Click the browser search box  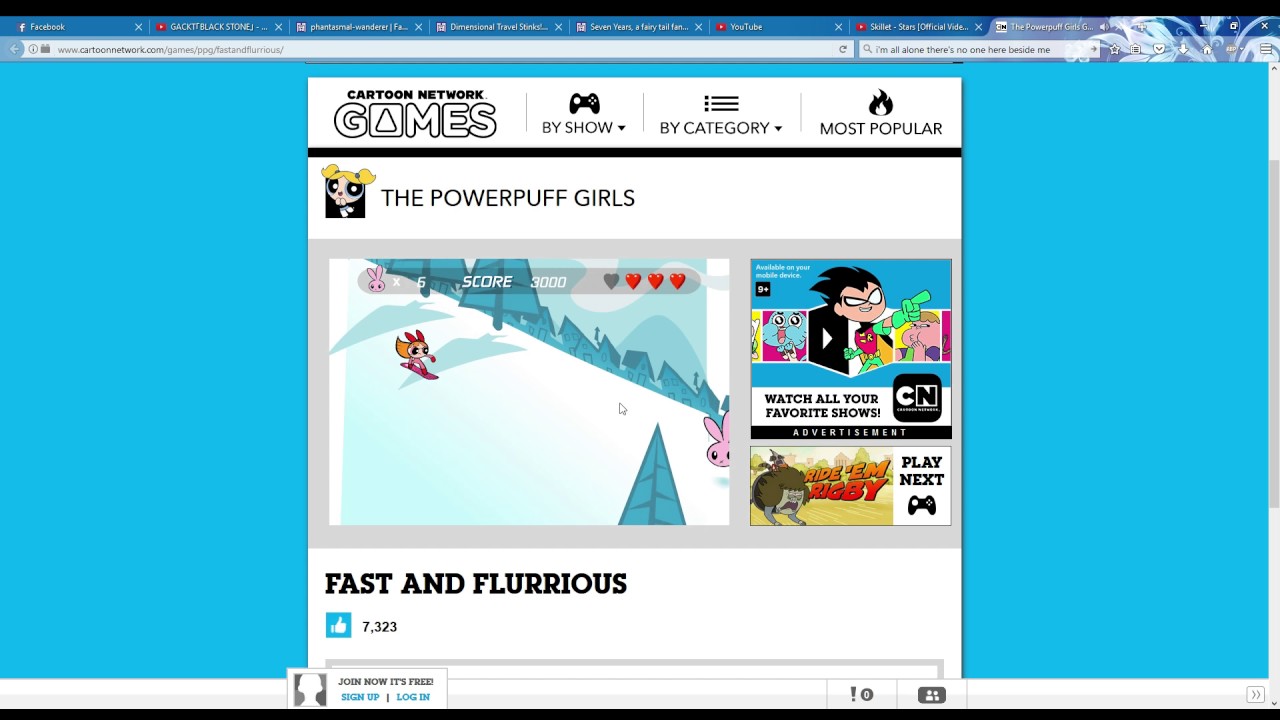(978, 49)
